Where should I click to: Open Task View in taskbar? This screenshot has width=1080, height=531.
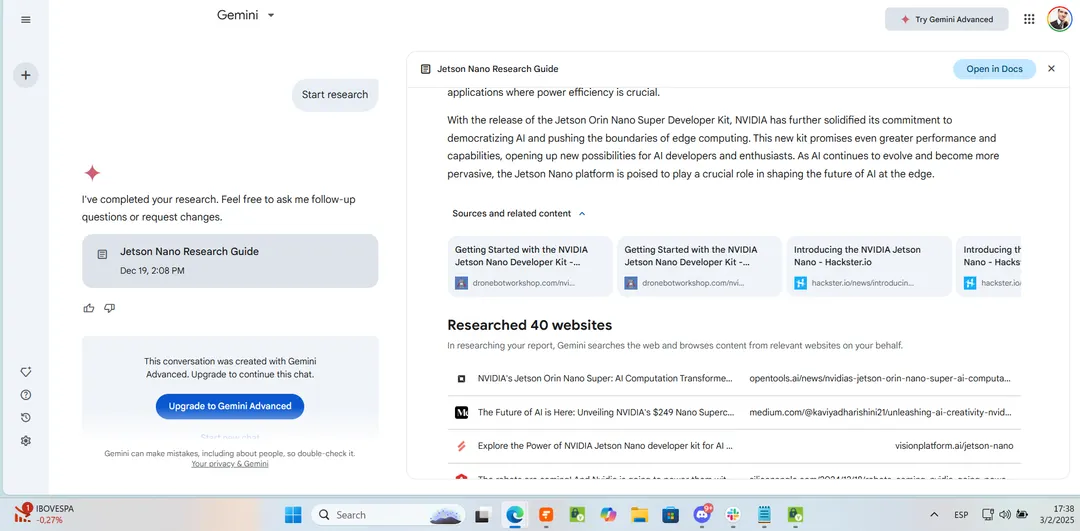pyautogui.click(x=483, y=514)
